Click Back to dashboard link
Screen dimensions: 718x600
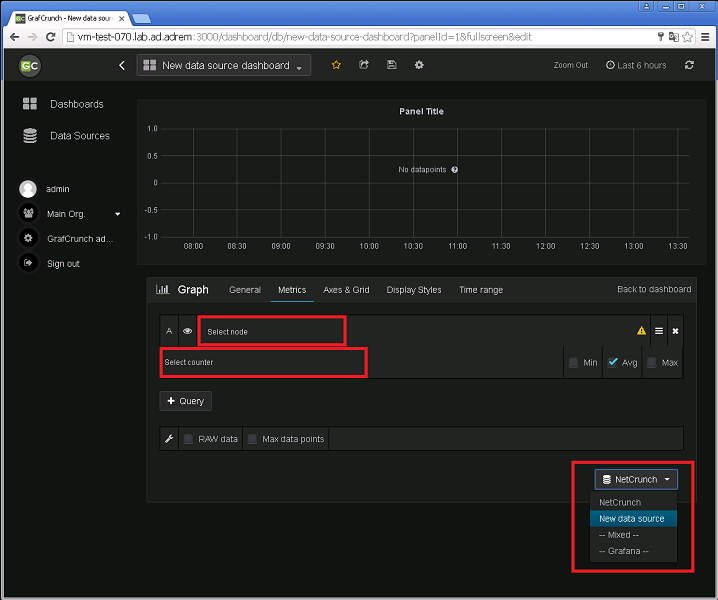pyautogui.click(x=654, y=289)
